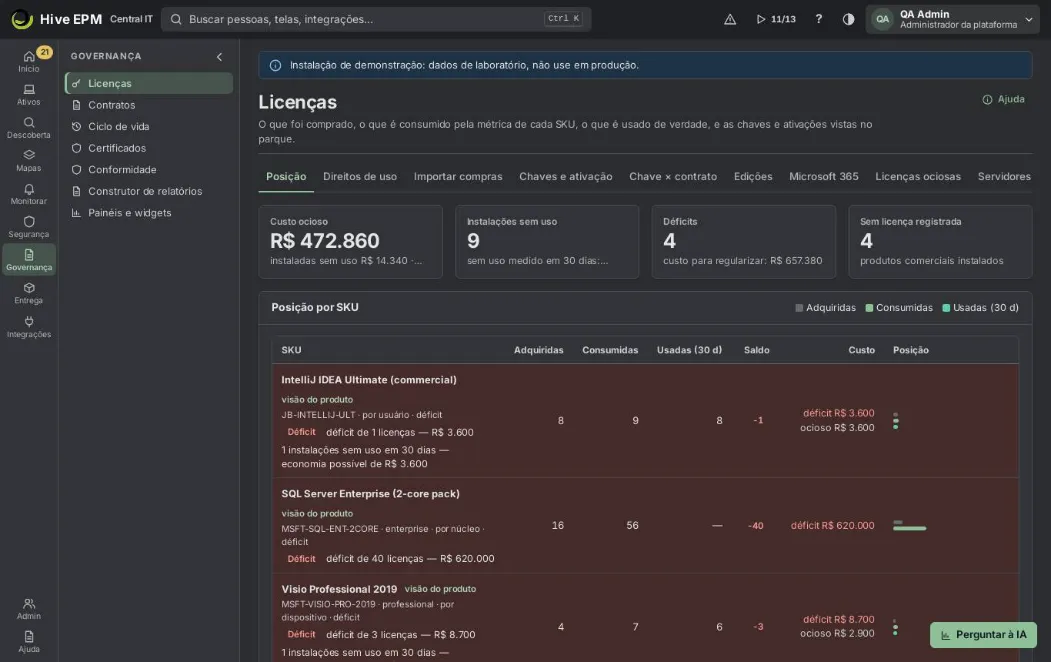The image size is (1051, 662).
Task: Click SQL Server Enterprise position bar
Action: [x=910, y=526]
